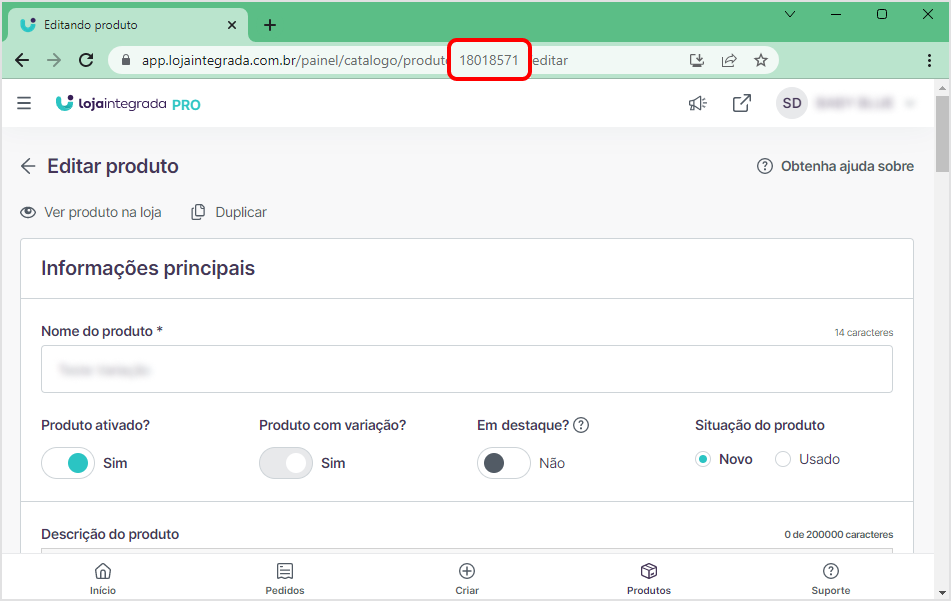
Task: Click the 14 caracteres counter text
Action: click(864, 332)
